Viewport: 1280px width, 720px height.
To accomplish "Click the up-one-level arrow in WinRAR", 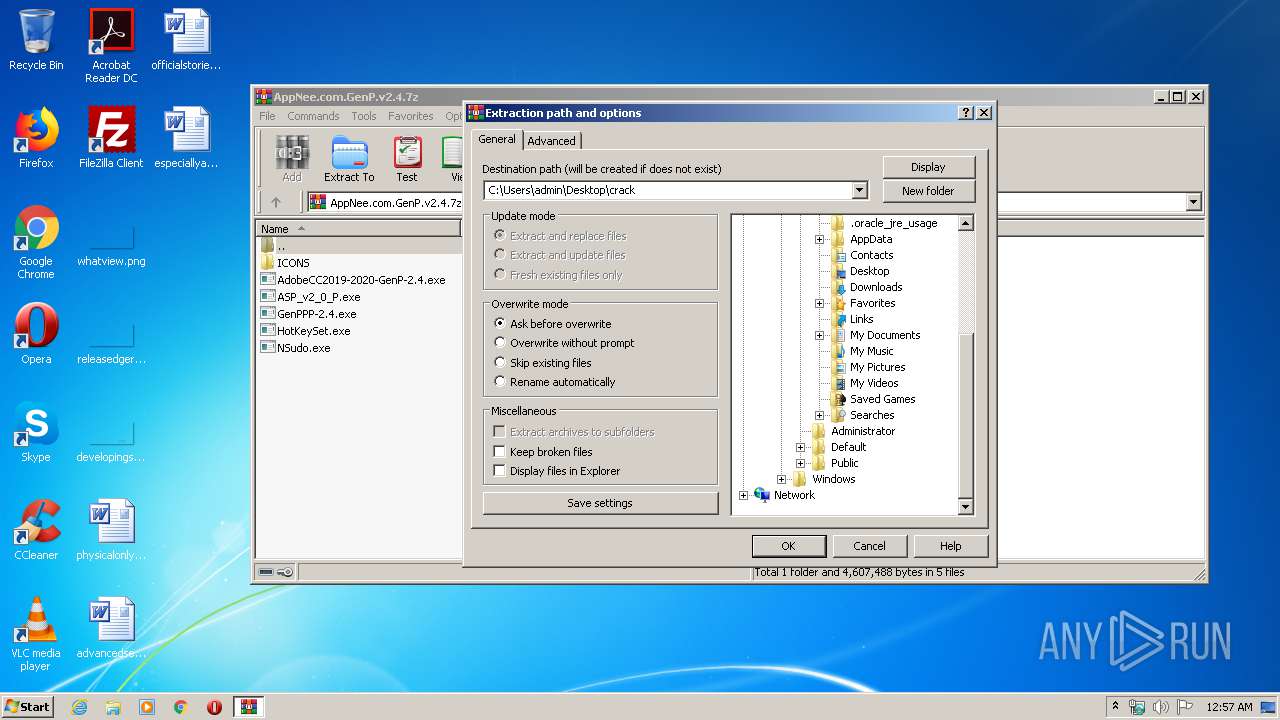I will [x=276, y=202].
